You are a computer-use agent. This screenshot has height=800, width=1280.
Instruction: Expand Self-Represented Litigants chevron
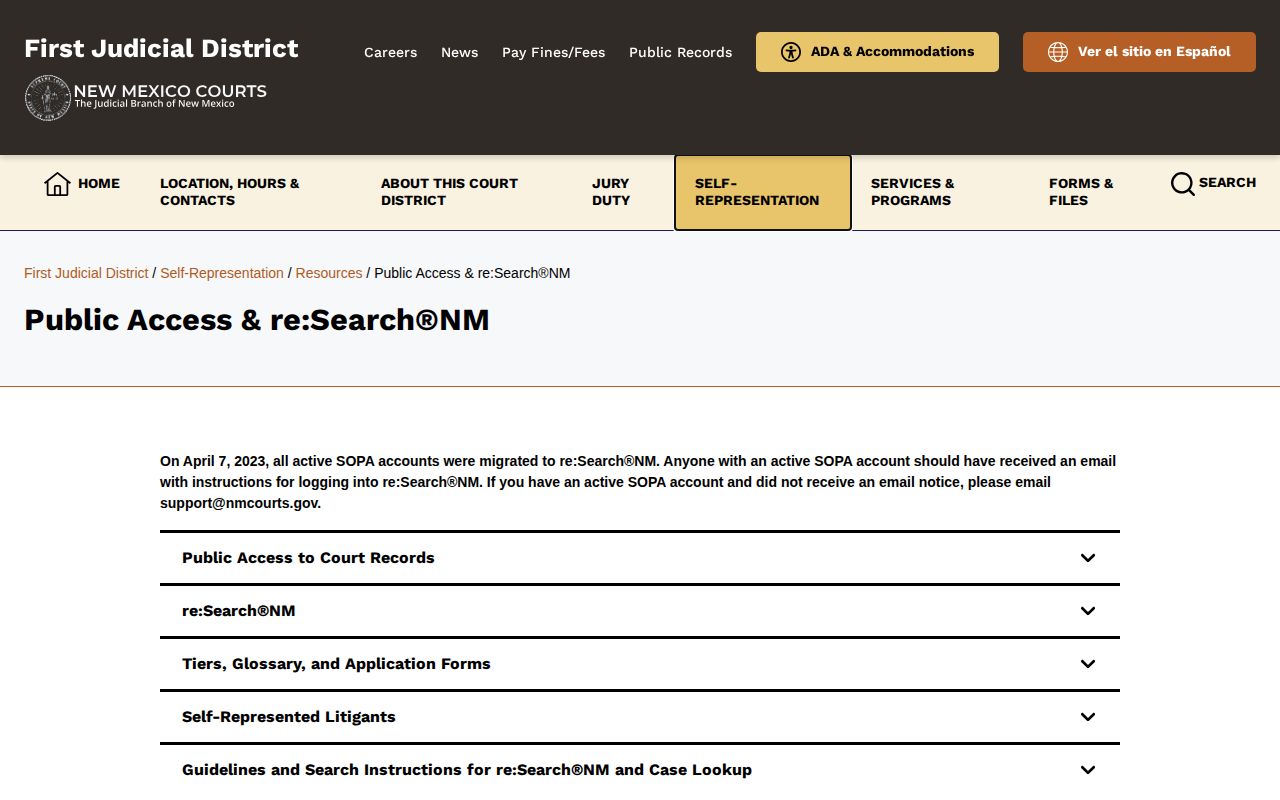pos(1088,717)
